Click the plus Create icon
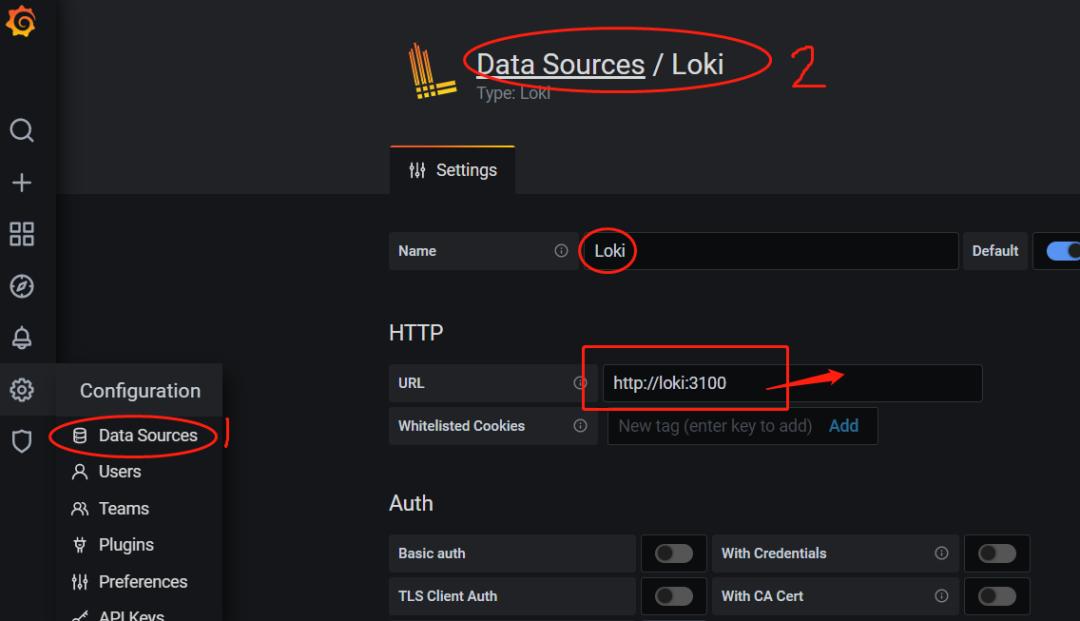The width and height of the screenshot is (1080, 621). [x=21, y=183]
